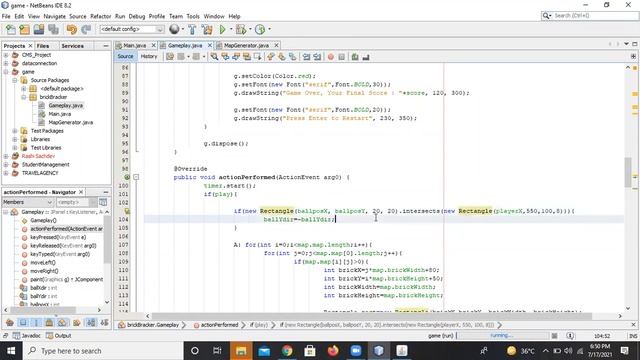Viewport: 640px width, 360px height.
Task: Toggle Sort by Source in the Navigator
Action: [104, 322]
